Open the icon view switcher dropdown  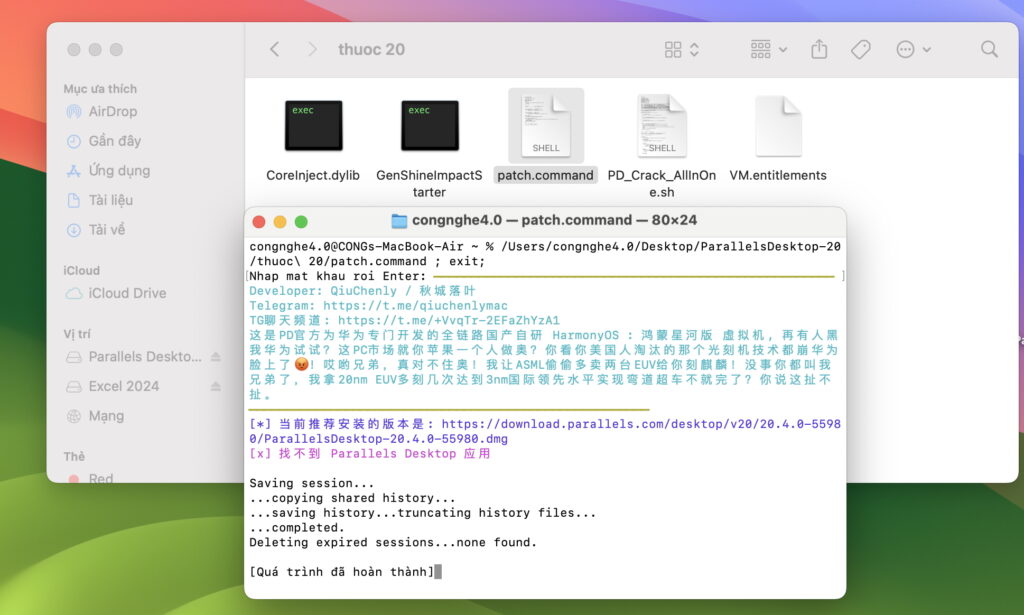pos(682,49)
